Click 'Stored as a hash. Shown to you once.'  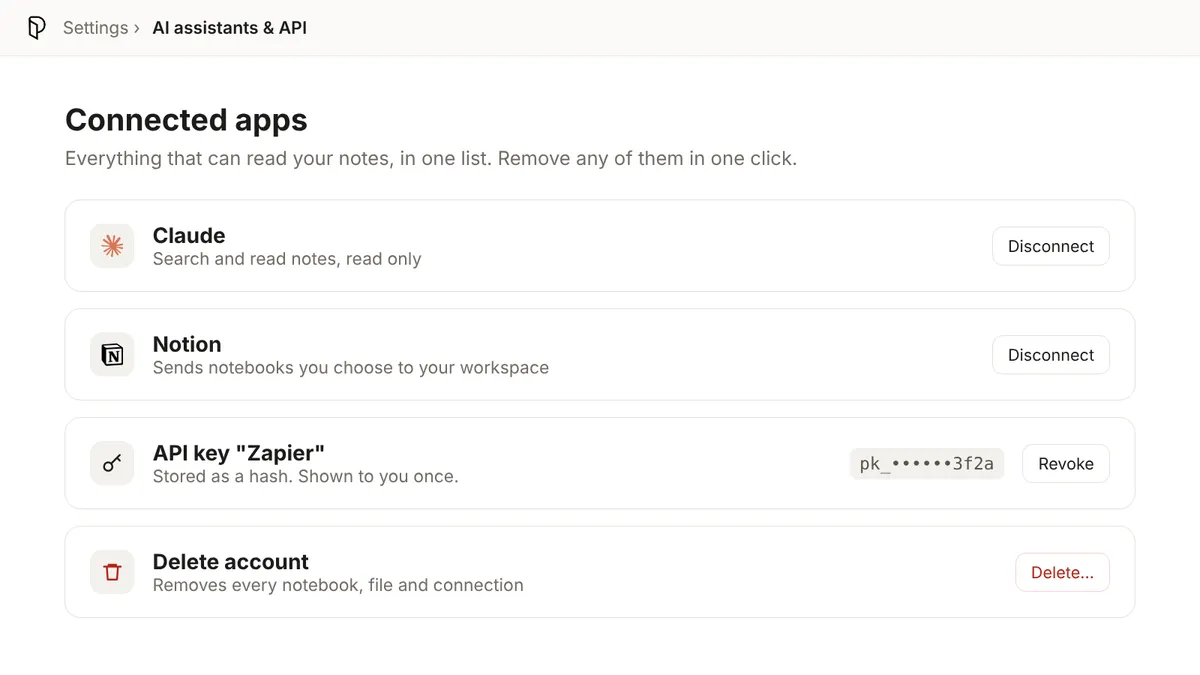pyautogui.click(x=305, y=477)
